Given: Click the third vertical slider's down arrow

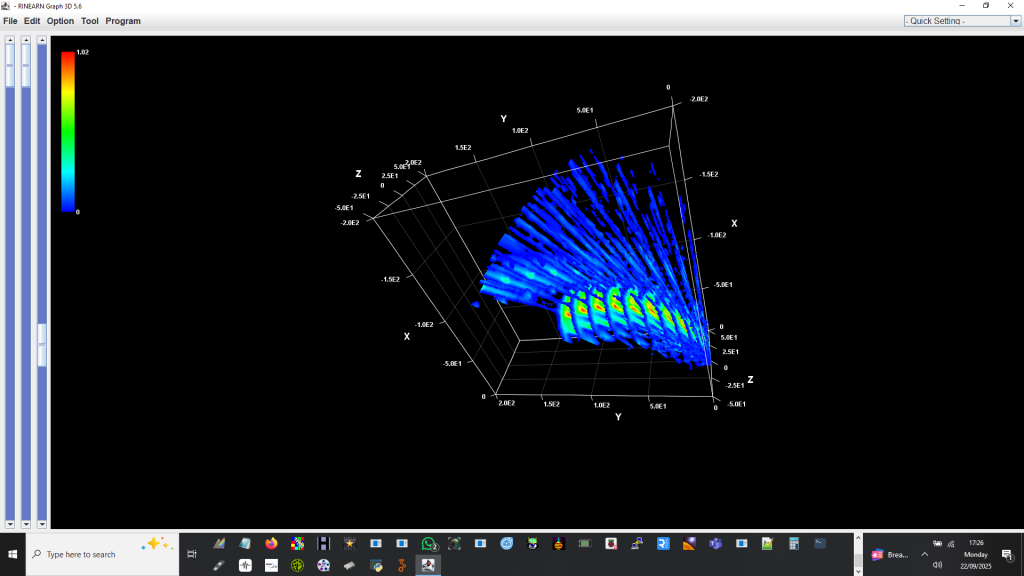Looking at the screenshot, I should click(x=42, y=523).
